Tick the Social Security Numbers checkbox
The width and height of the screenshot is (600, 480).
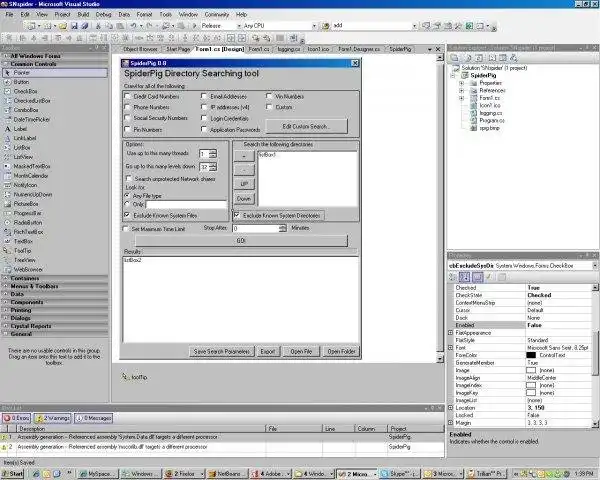pyautogui.click(x=128, y=118)
